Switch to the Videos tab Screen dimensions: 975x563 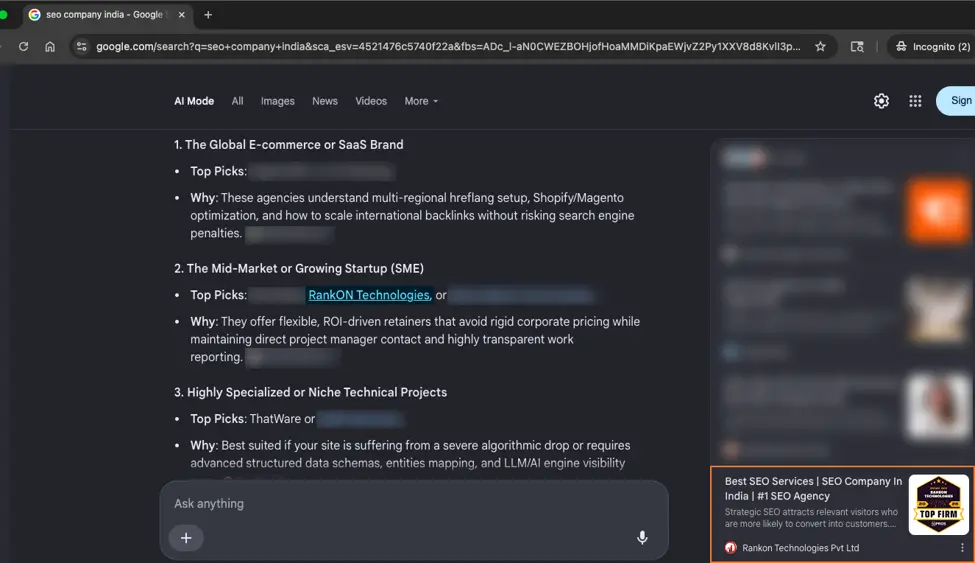[371, 101]
